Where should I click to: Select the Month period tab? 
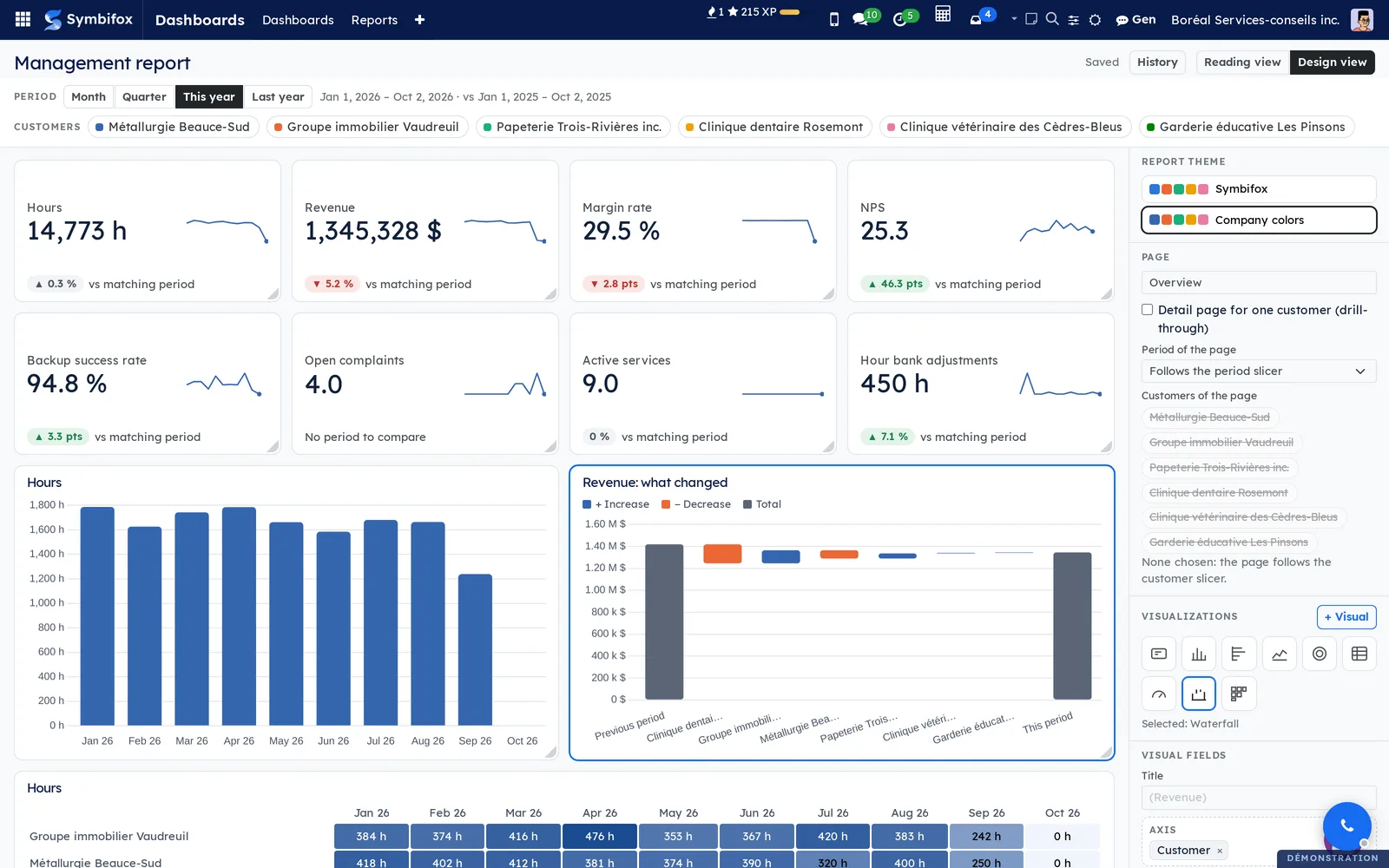[89, 96]
